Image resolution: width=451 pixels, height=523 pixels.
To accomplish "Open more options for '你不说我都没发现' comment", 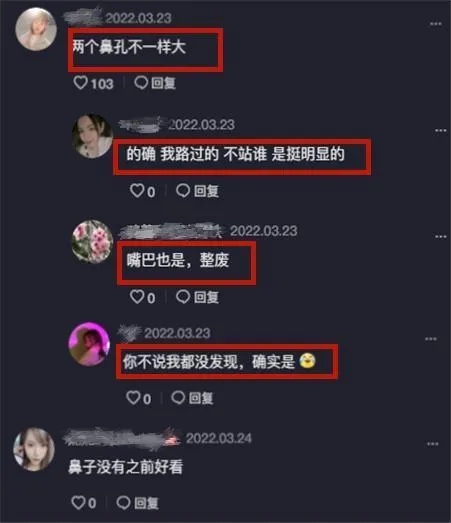I will pyautogui.click(x=431, y=339).
